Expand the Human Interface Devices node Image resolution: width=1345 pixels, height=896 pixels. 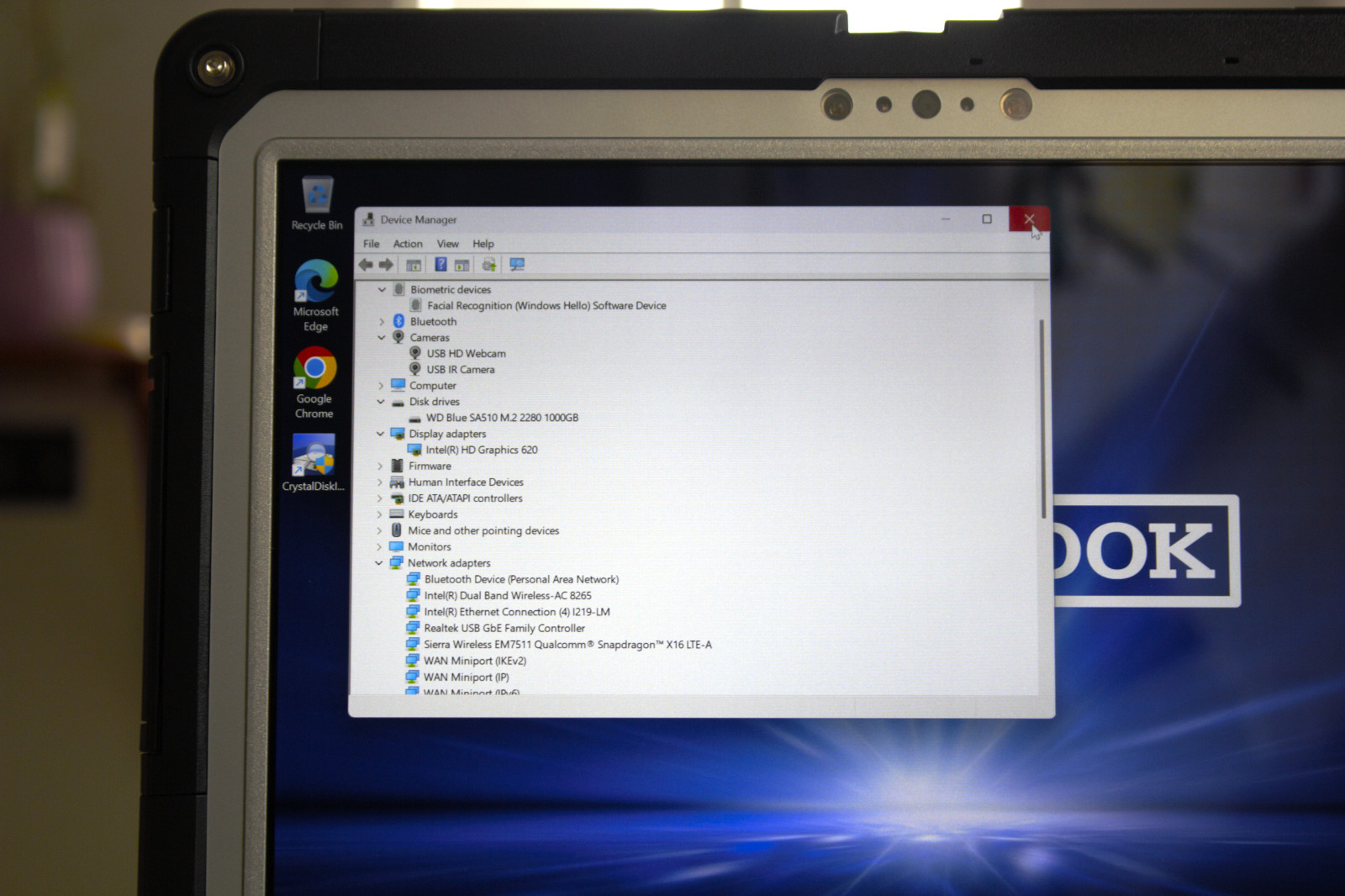(380, 482)
